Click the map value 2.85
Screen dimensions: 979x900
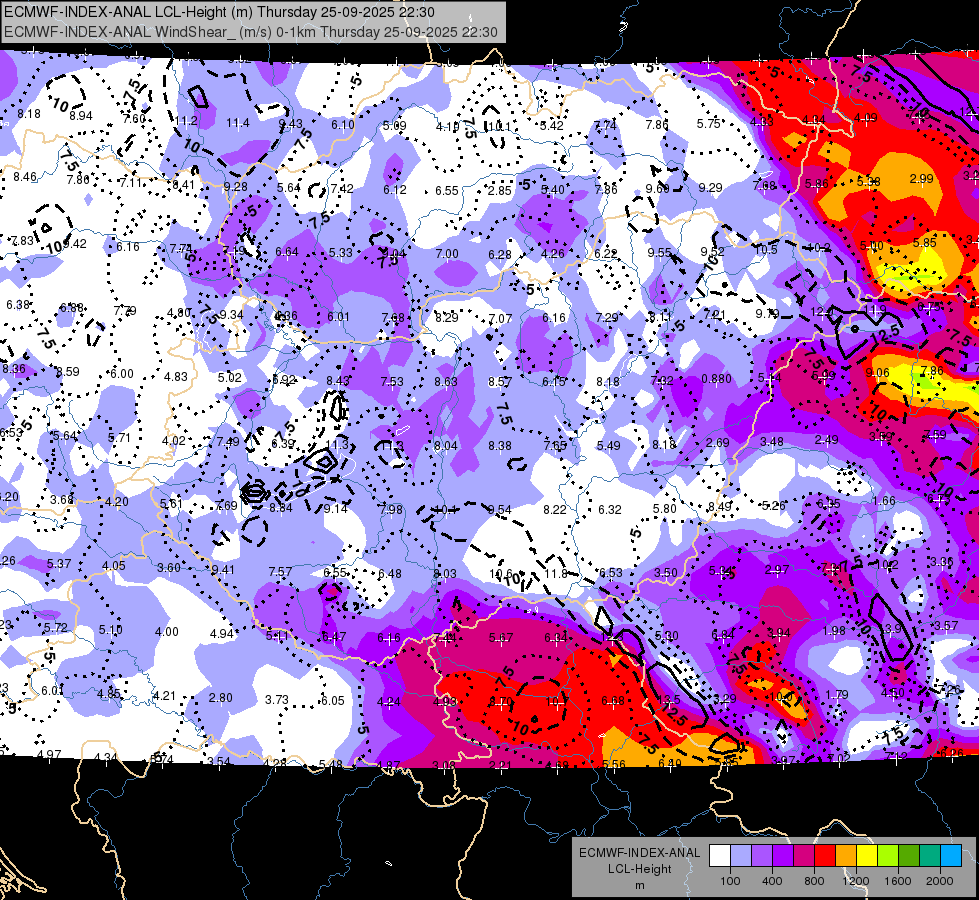click(x=499, y=190)
